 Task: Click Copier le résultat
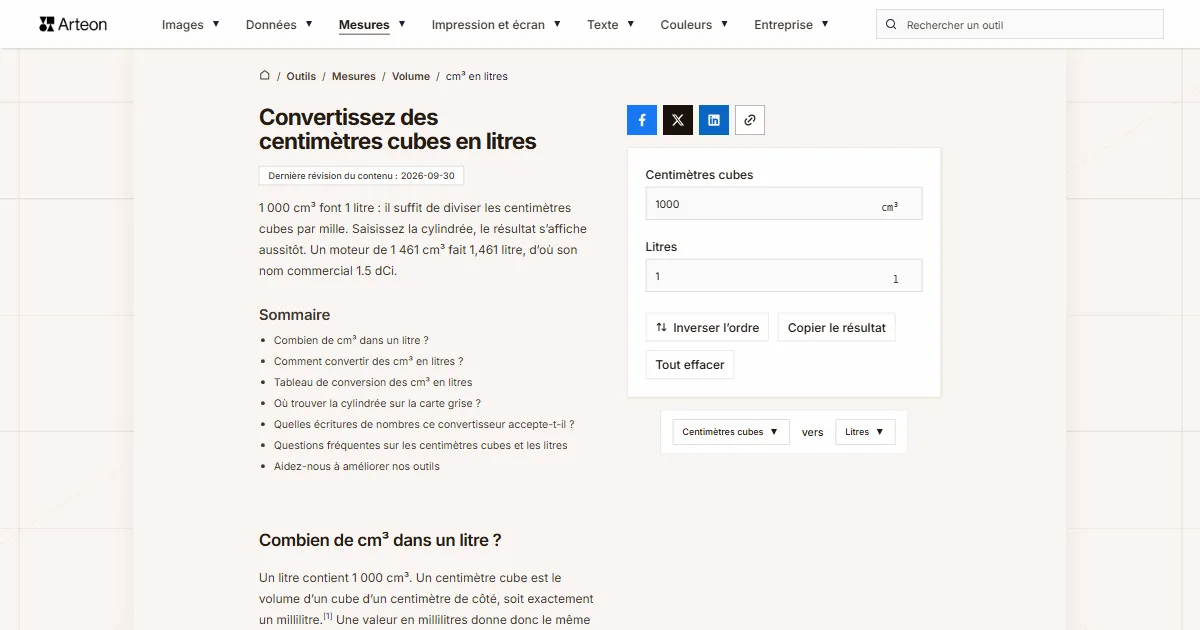pyautogui.click(x=837, y=328)
